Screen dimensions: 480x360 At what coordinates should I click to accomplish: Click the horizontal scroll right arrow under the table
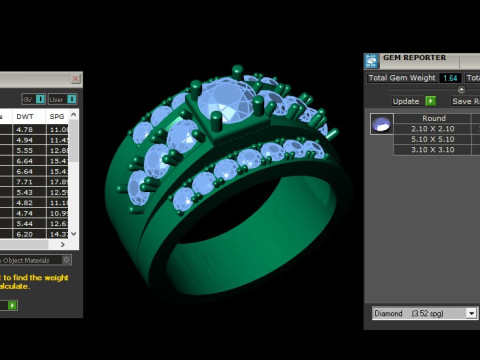63,244
